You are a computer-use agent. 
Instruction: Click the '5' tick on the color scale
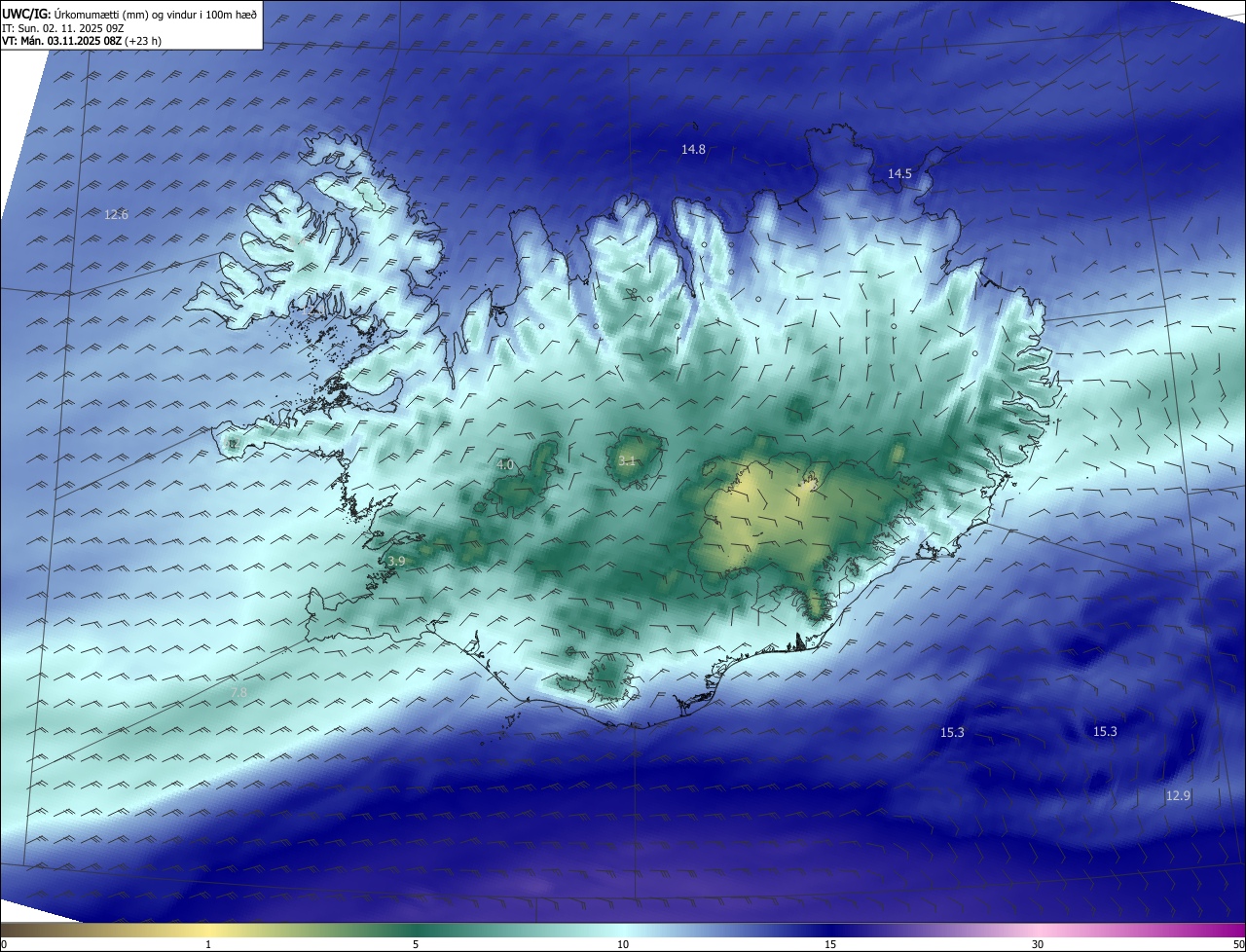pyautogui.click(x=416, y=944)
